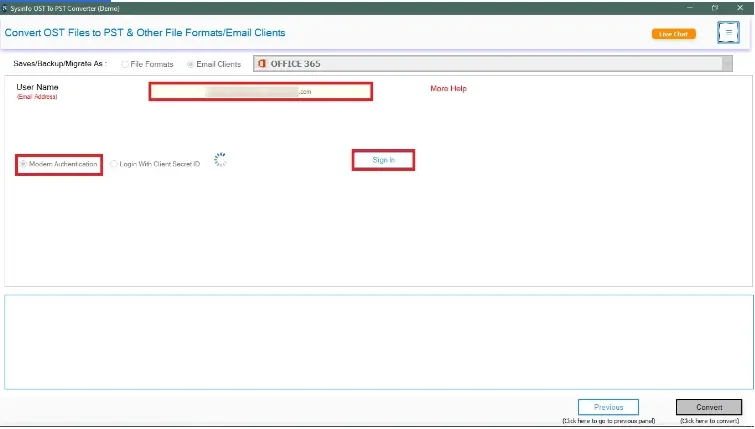
Task: Click the '(Email Address)' red sublabel
Action: [x=37, y=97]
